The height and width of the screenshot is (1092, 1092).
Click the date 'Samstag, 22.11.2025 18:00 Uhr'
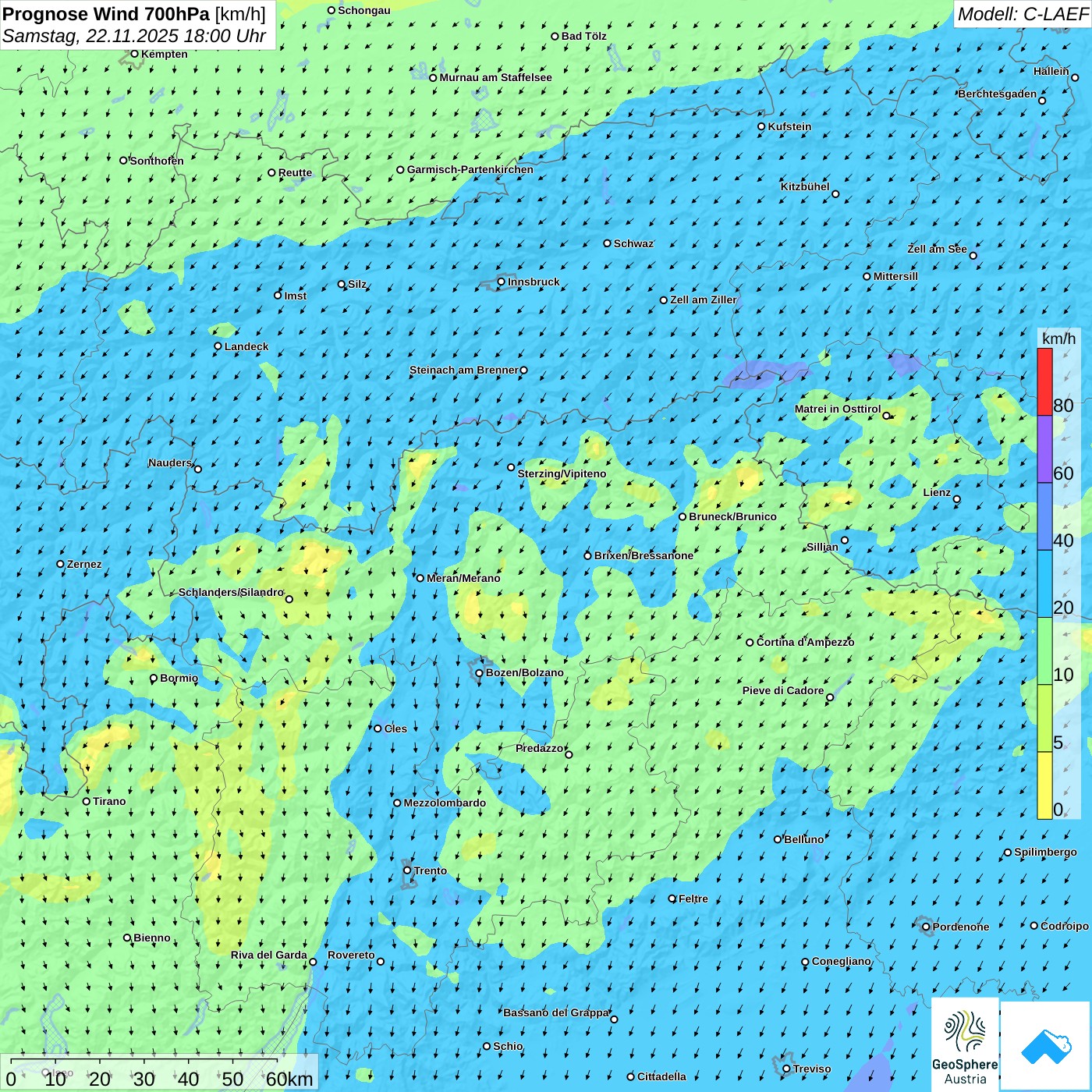[x=134, y=37]
